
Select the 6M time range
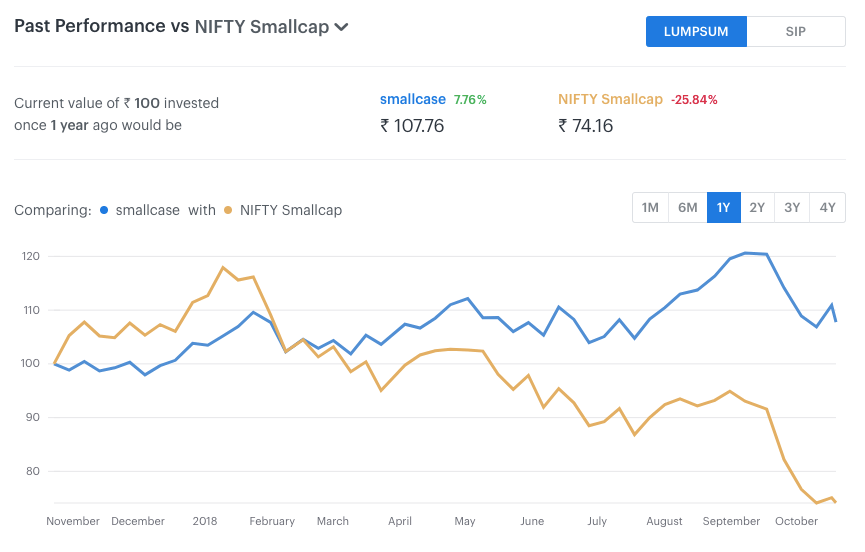click(x=687, y=207)
